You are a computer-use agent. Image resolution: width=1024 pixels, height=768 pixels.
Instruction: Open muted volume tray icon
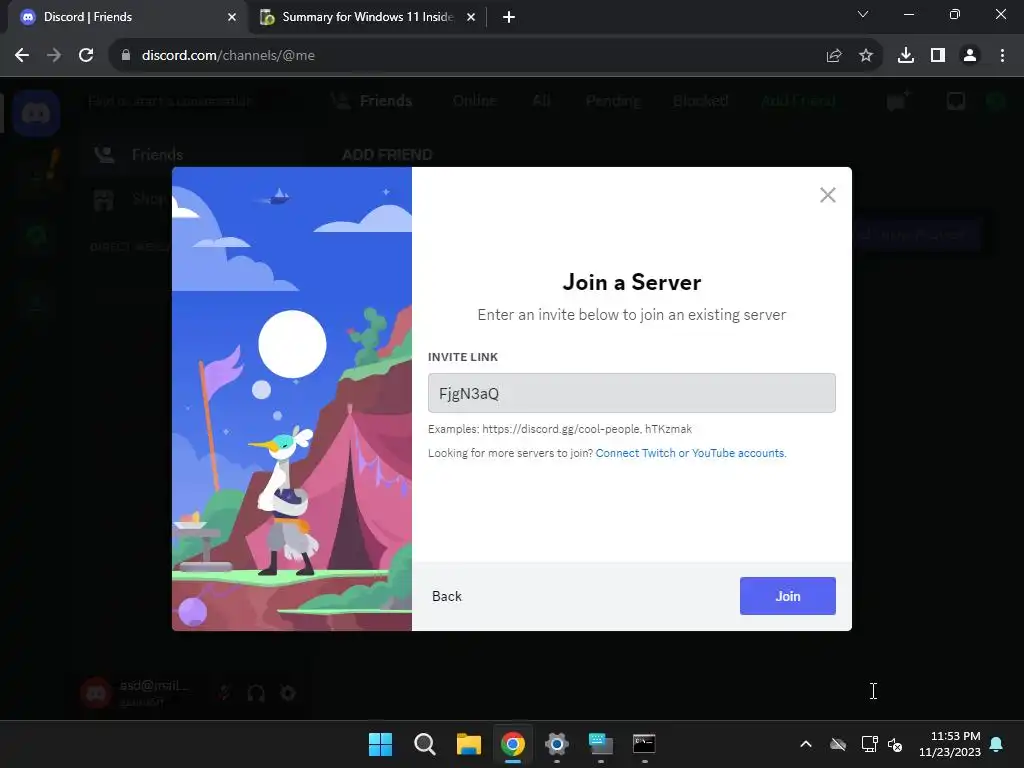pyautogui.click(x=895, y=744)
